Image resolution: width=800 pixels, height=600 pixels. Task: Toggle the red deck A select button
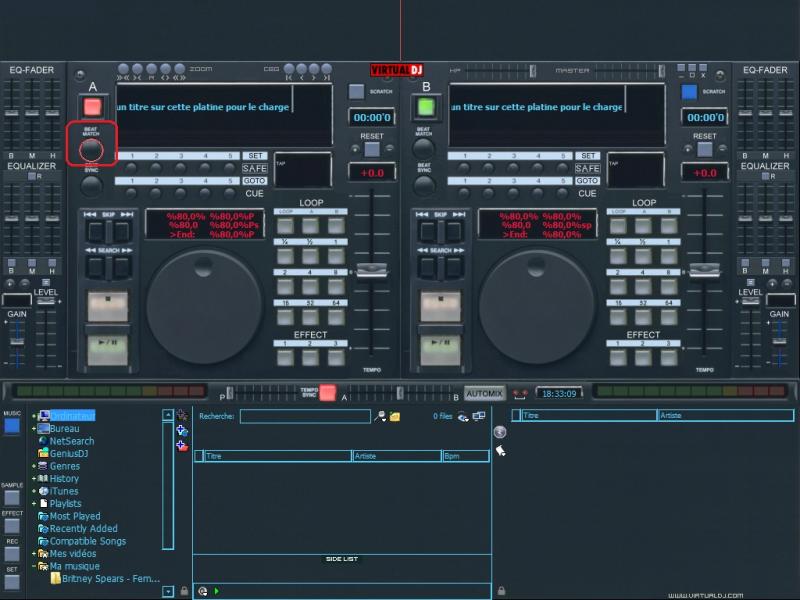click(x=92, y=107)
